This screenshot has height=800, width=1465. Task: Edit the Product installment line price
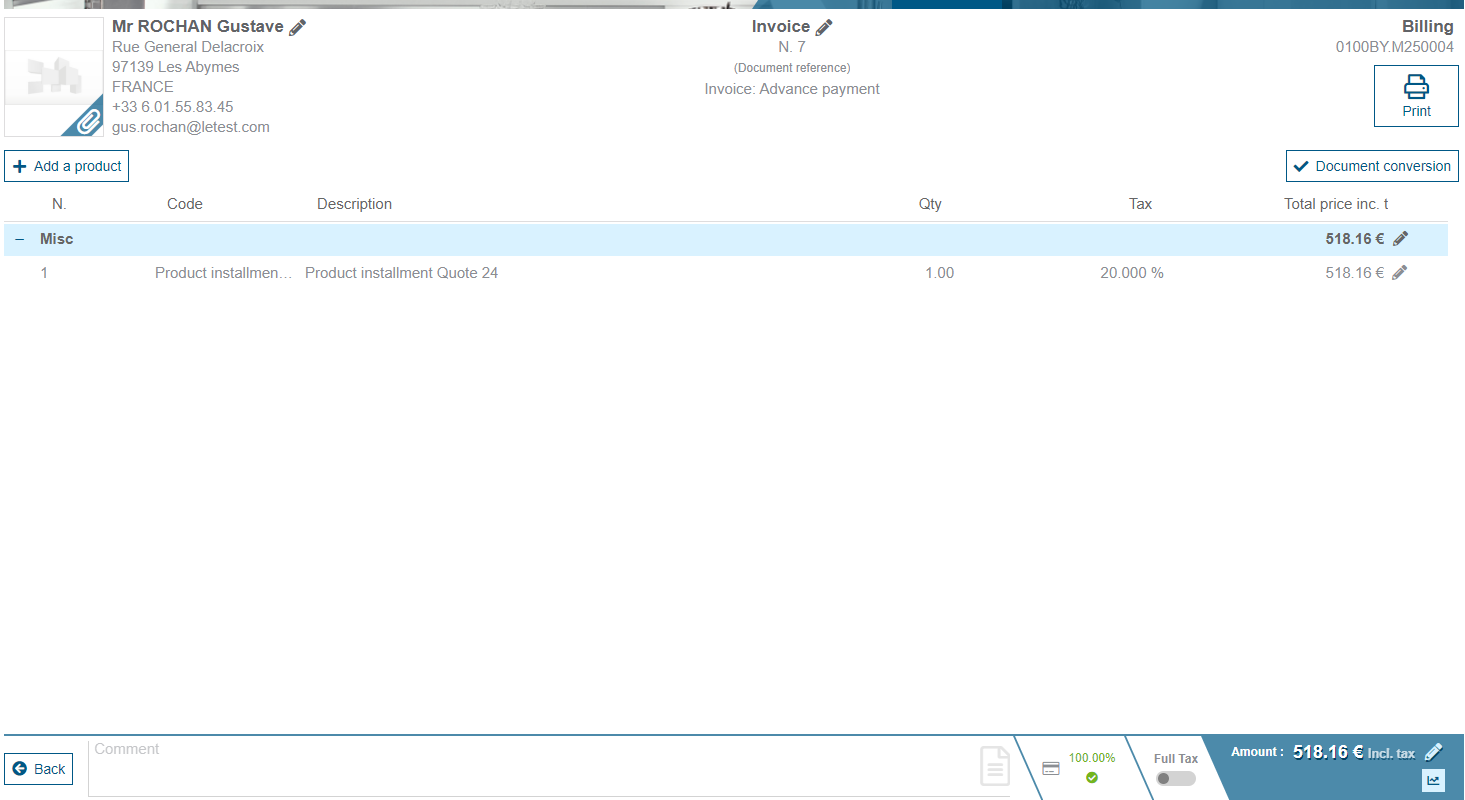tap(1399, 273)
